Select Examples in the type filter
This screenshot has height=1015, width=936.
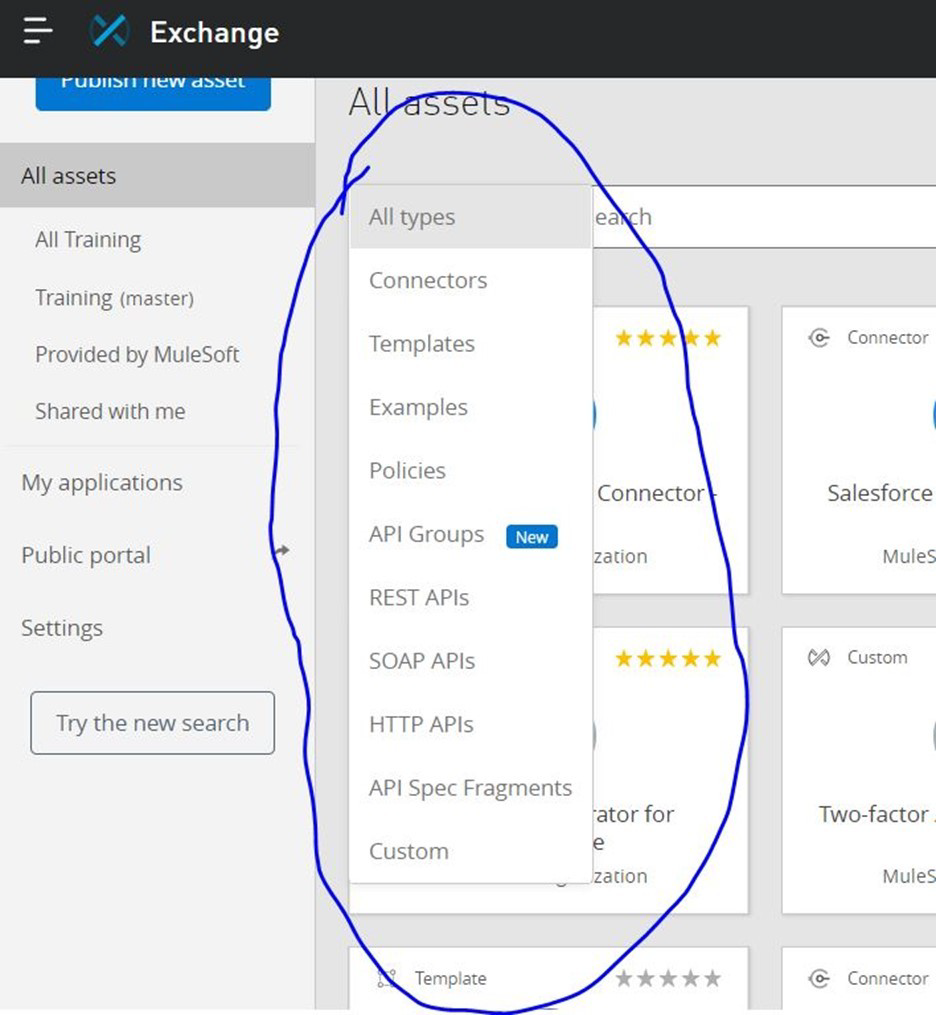point(418,408)
